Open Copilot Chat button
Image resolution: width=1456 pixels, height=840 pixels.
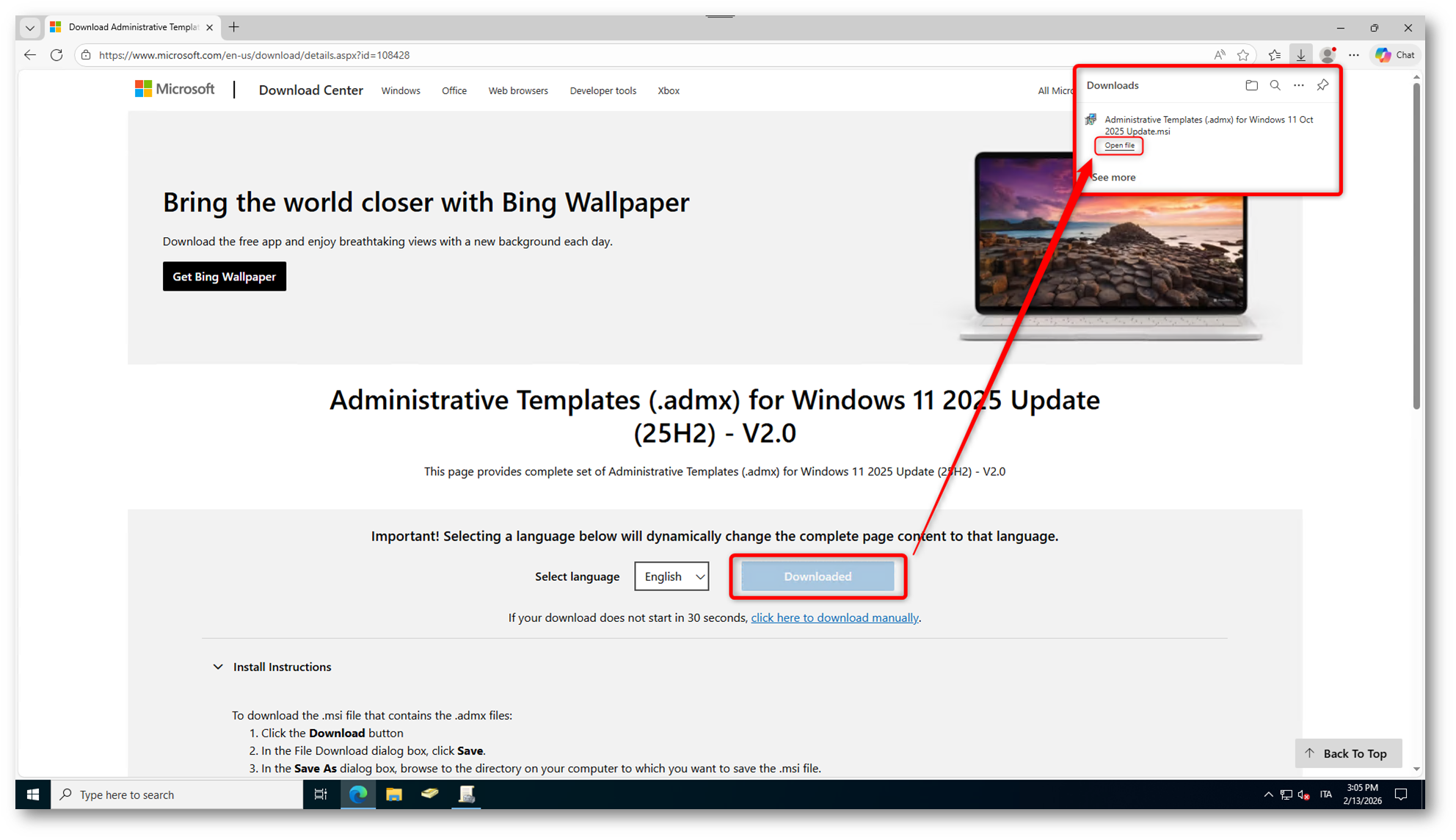coord(1395,55)
